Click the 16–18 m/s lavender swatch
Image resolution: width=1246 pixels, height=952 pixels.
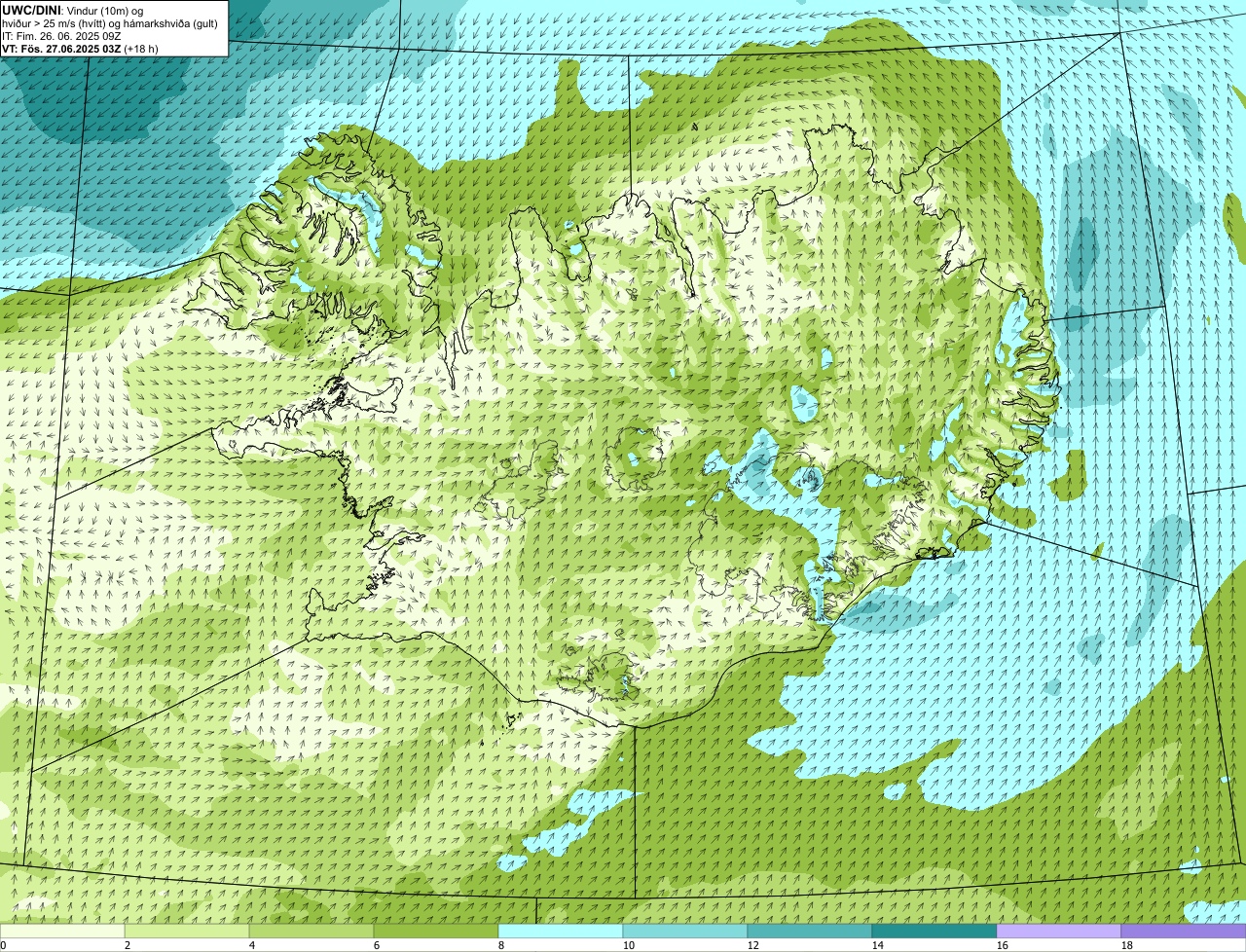pos(1059,931)
